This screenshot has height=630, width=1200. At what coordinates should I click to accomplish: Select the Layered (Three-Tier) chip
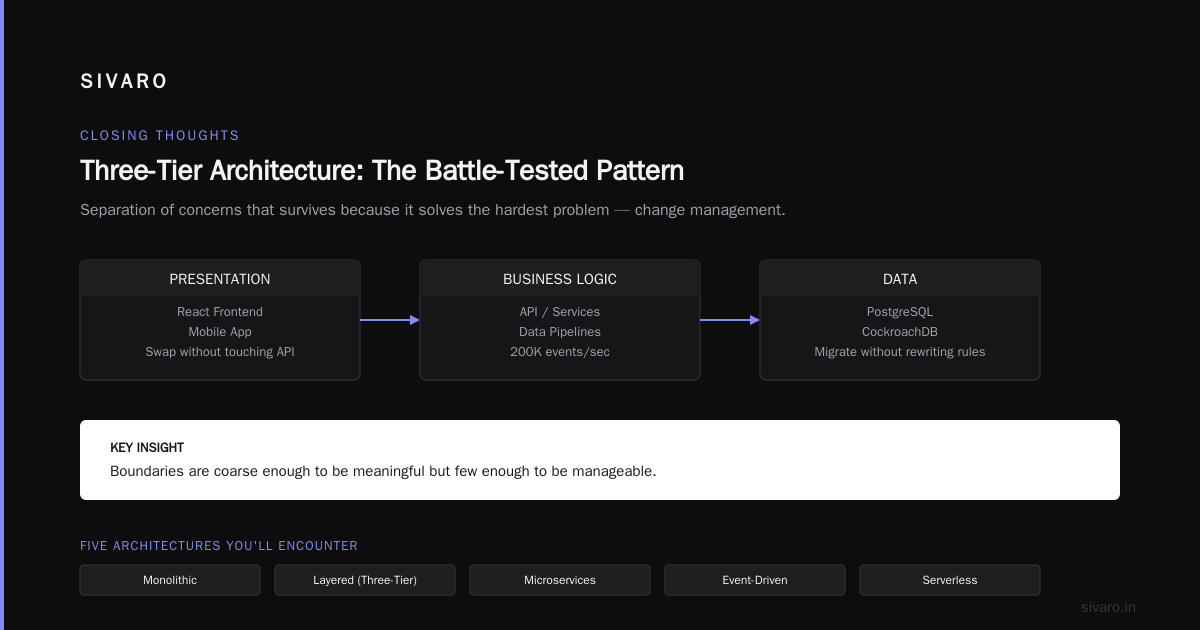pos(365,580)
